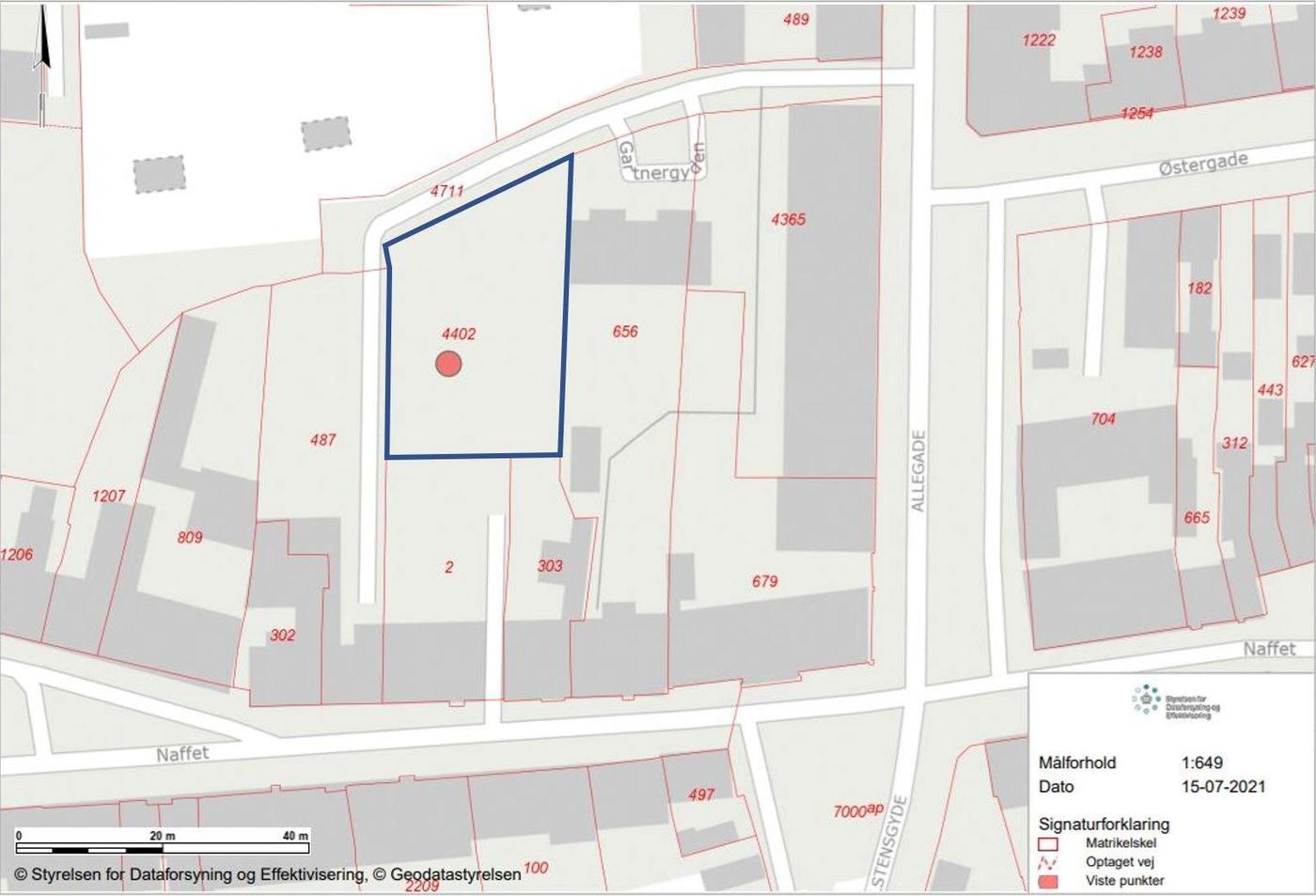This screenshot has height=896, width=1316.
Task: Select parcel 679 label
Action: (x=764, y=581)
